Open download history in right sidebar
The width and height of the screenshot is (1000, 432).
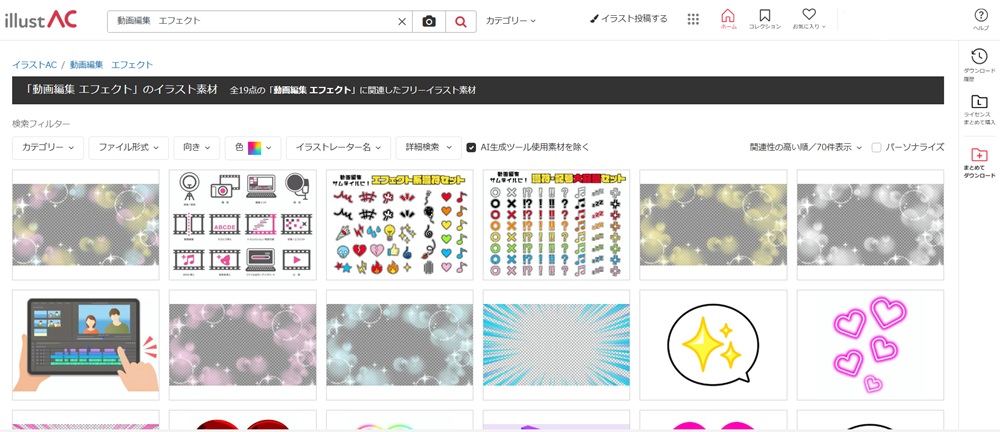(x=979, y=62)
